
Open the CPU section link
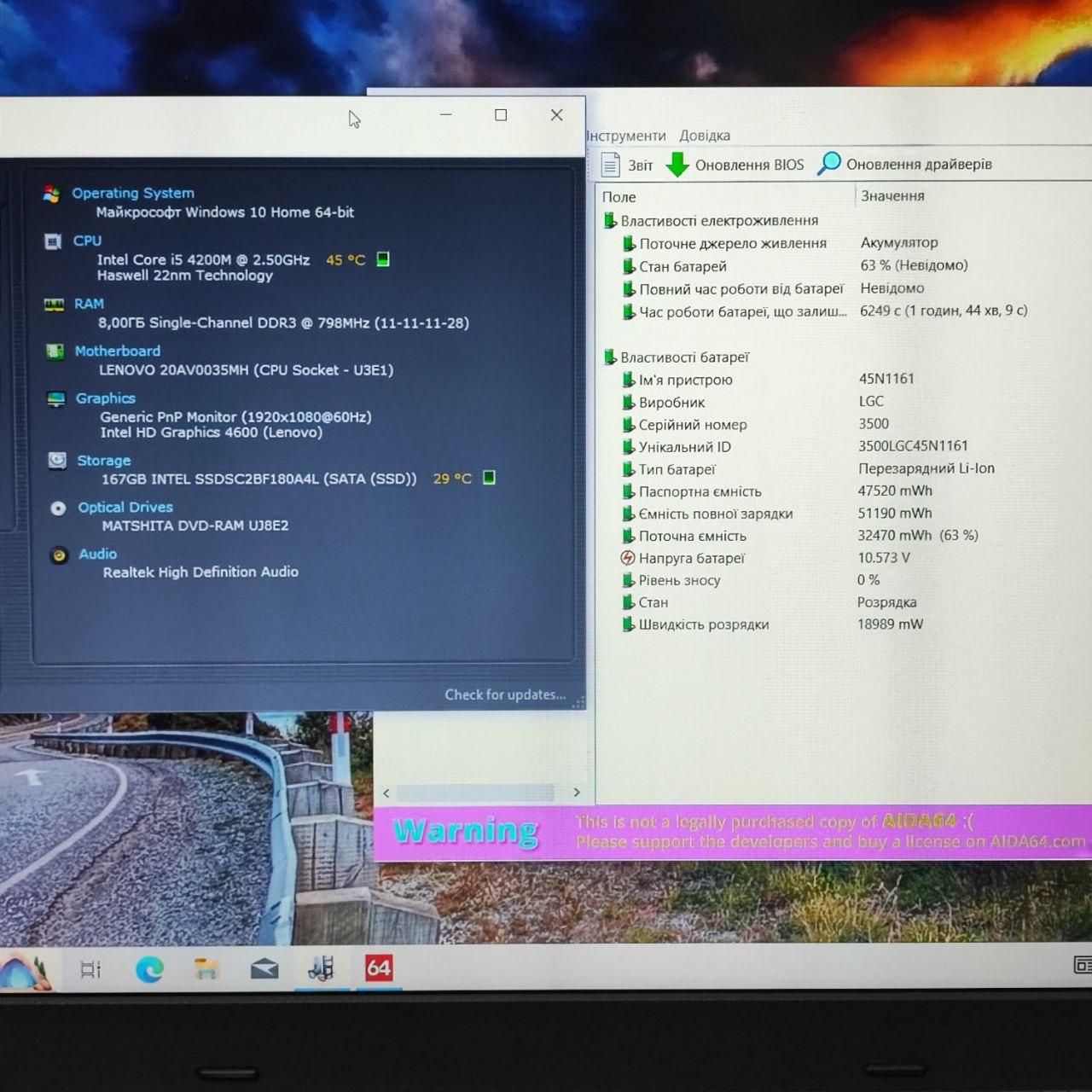click(87, 241)
